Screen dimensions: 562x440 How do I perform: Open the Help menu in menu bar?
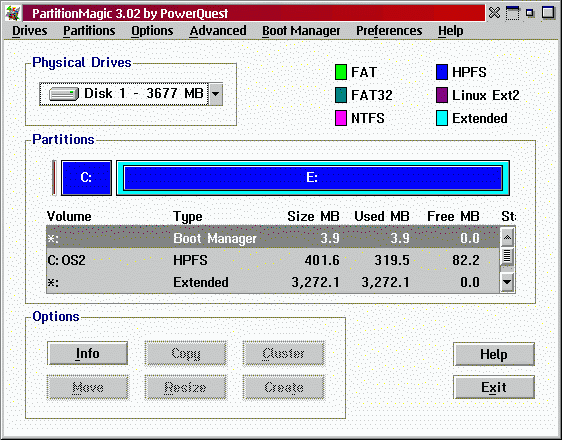click(x=451, y=31)
